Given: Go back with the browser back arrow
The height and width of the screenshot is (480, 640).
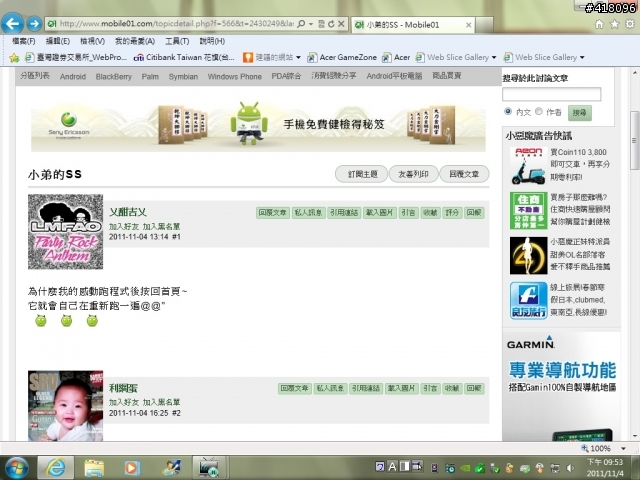Looking at the screenshot, I should (12, 24).
